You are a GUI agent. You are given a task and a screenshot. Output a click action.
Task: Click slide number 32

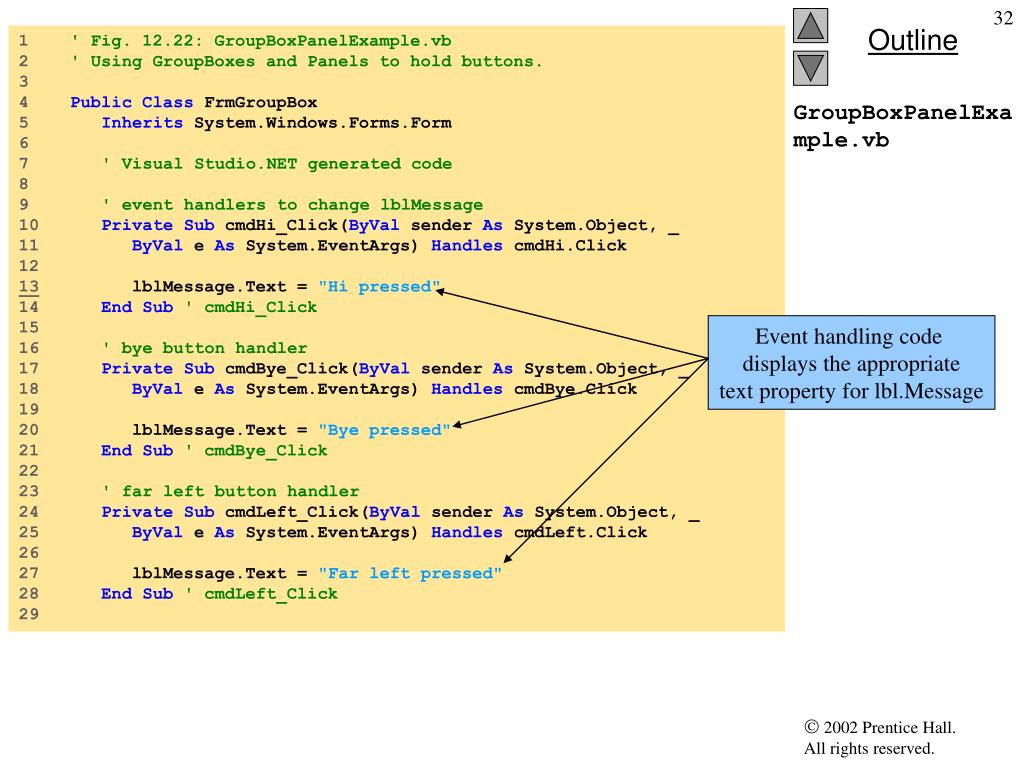[x=1003, y=18]
